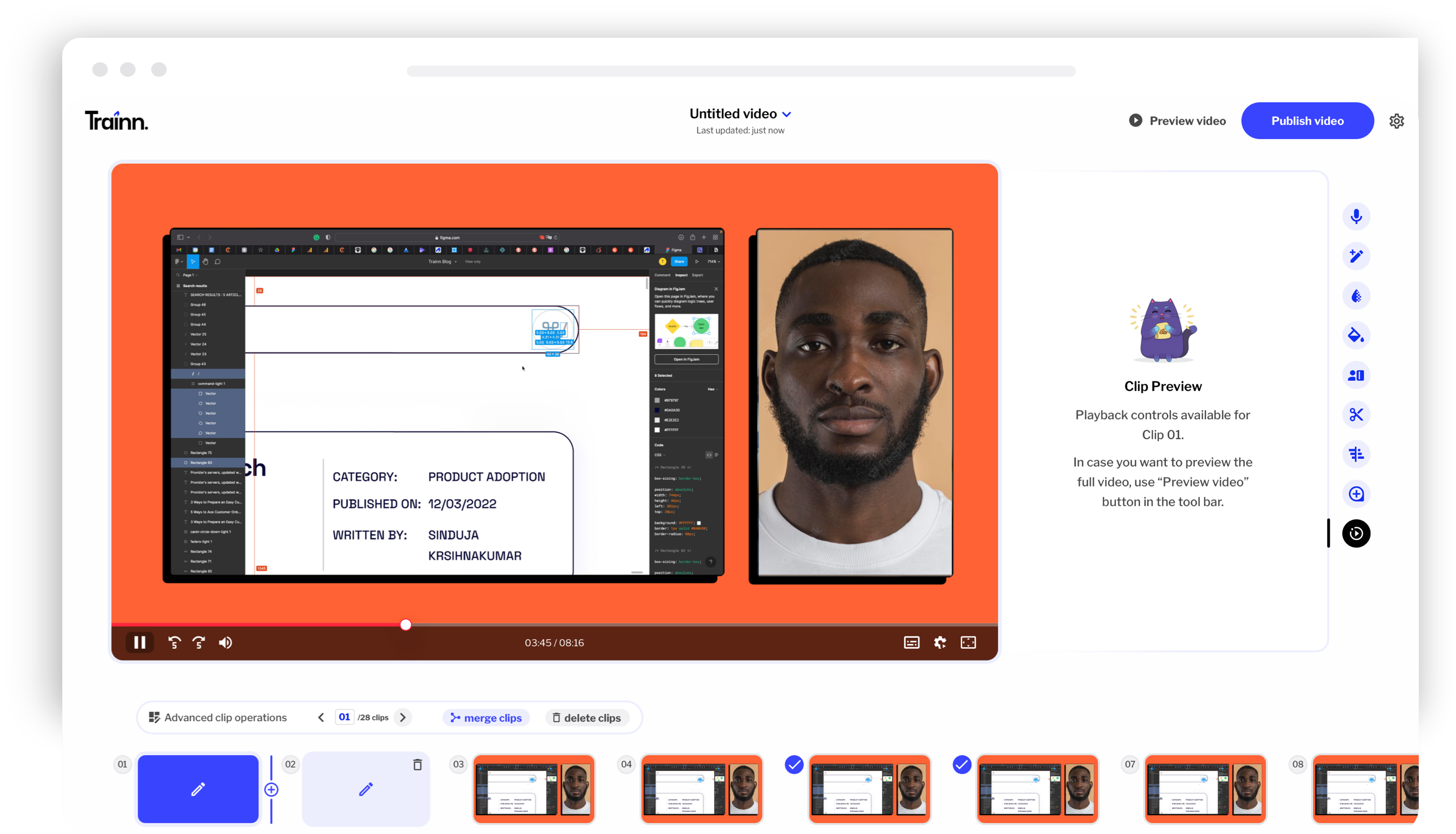Activate the zoom-in effect tool
This screenshot has height=834, width=1456.
pyautogui.click(x=1356, y=493)
